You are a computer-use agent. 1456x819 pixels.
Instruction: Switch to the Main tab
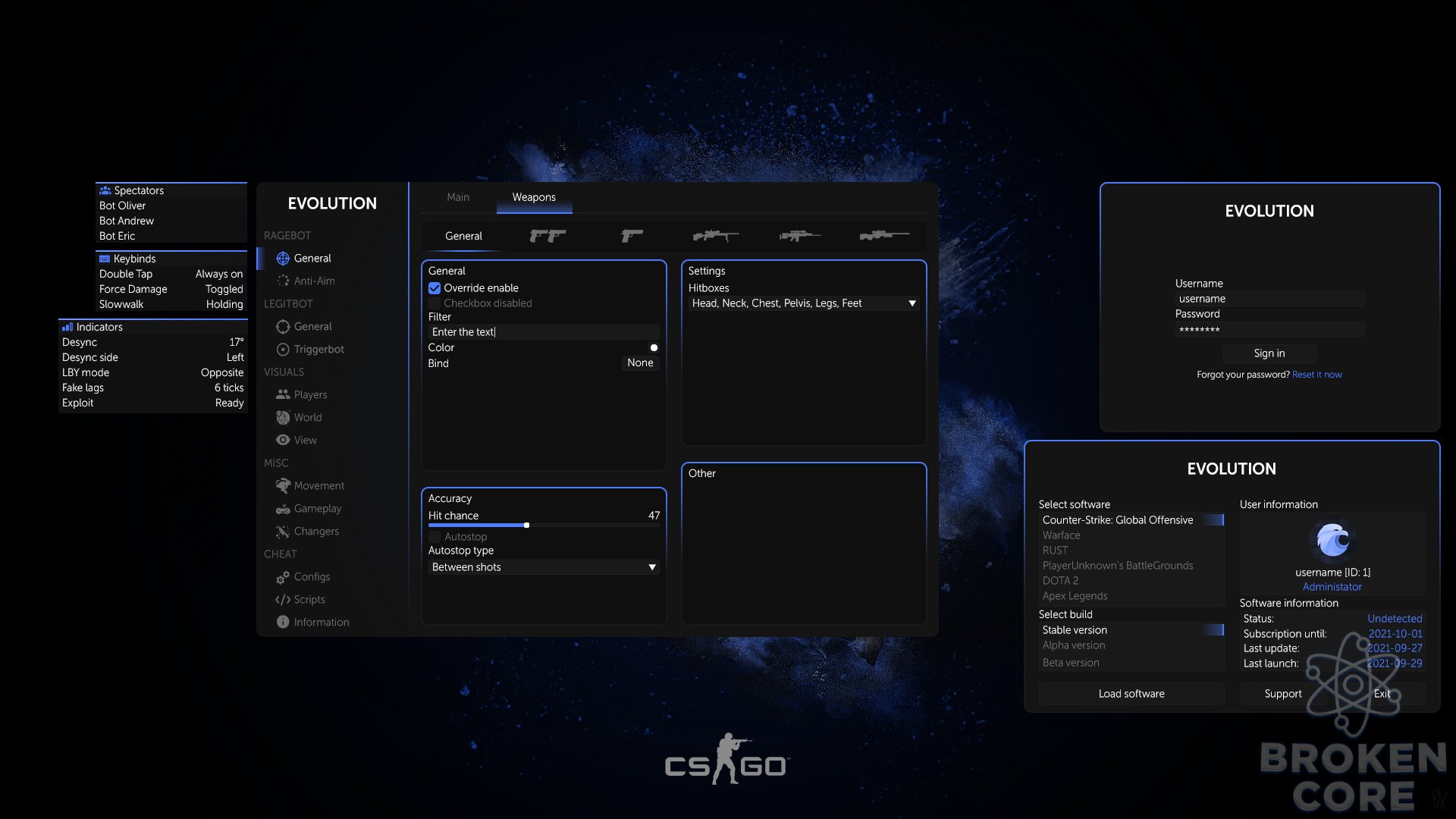tap(458, 197)
